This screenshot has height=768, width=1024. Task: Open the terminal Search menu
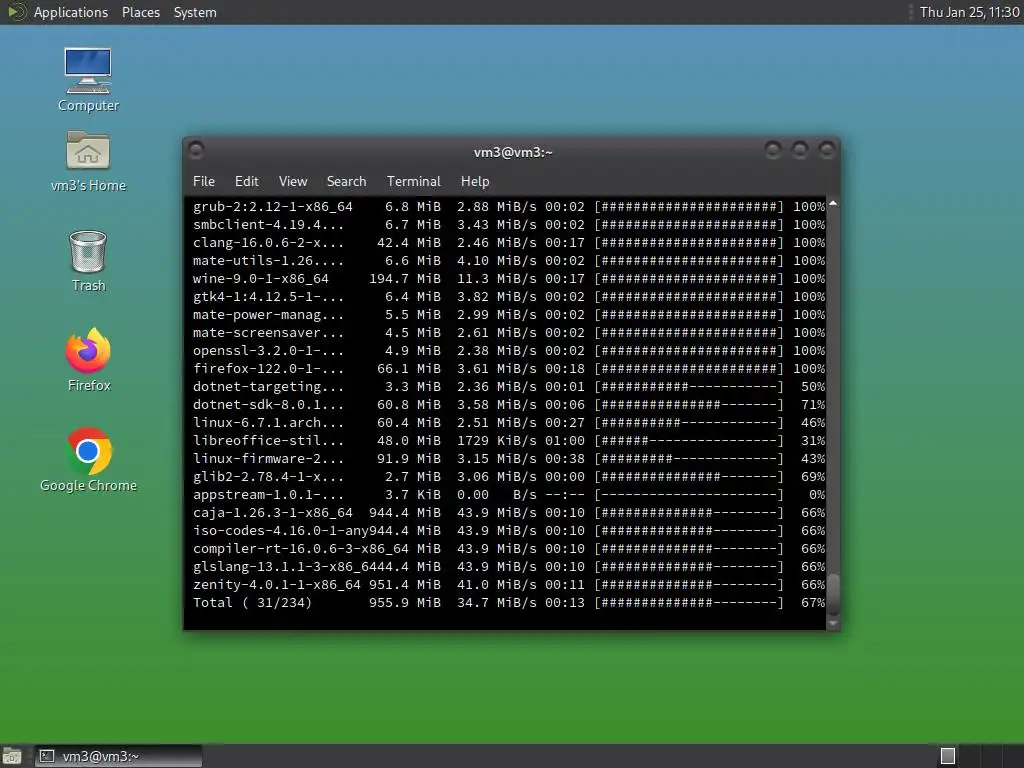tap(346, 182)
